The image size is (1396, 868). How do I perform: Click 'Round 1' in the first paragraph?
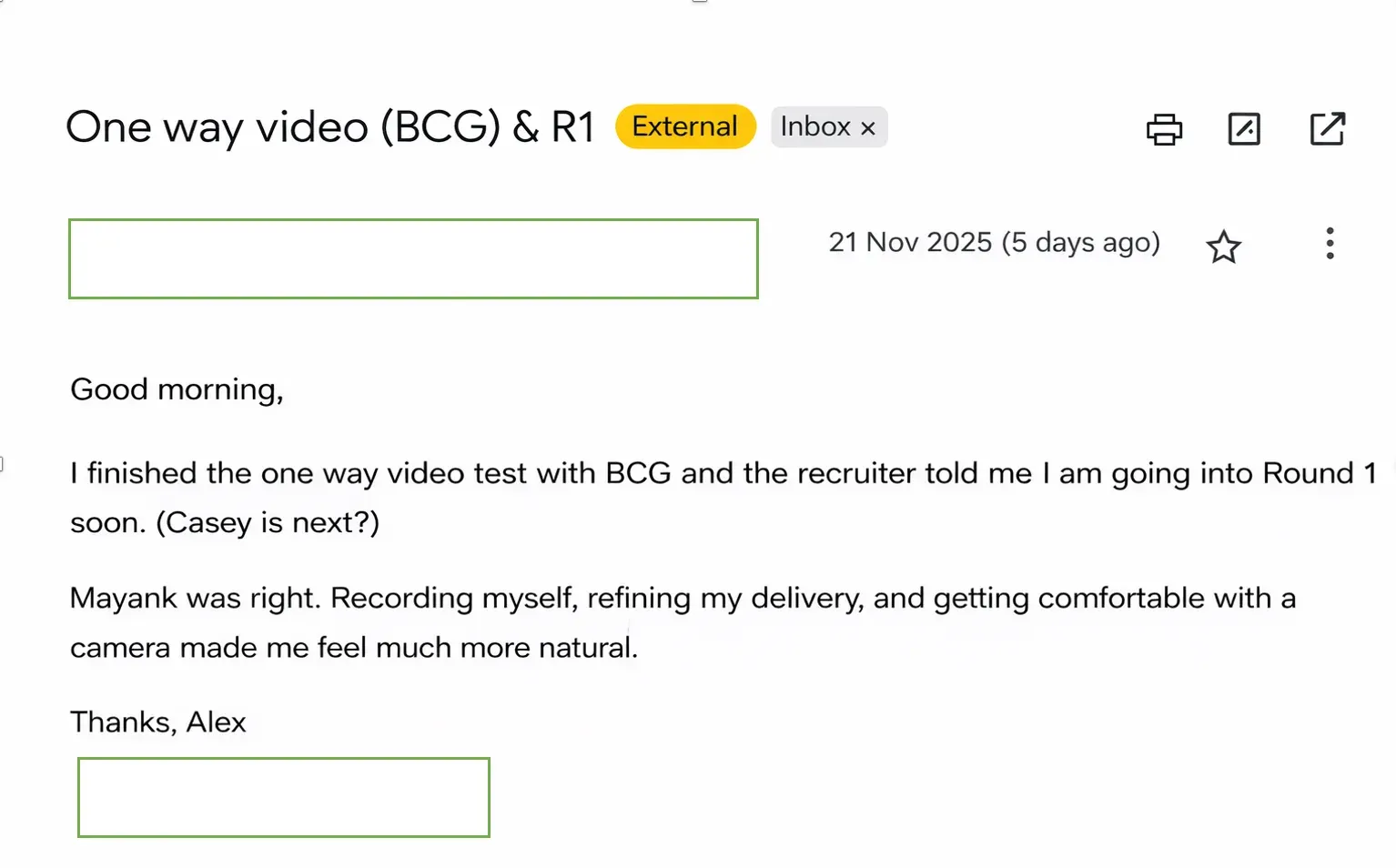tap(1320, 473)
